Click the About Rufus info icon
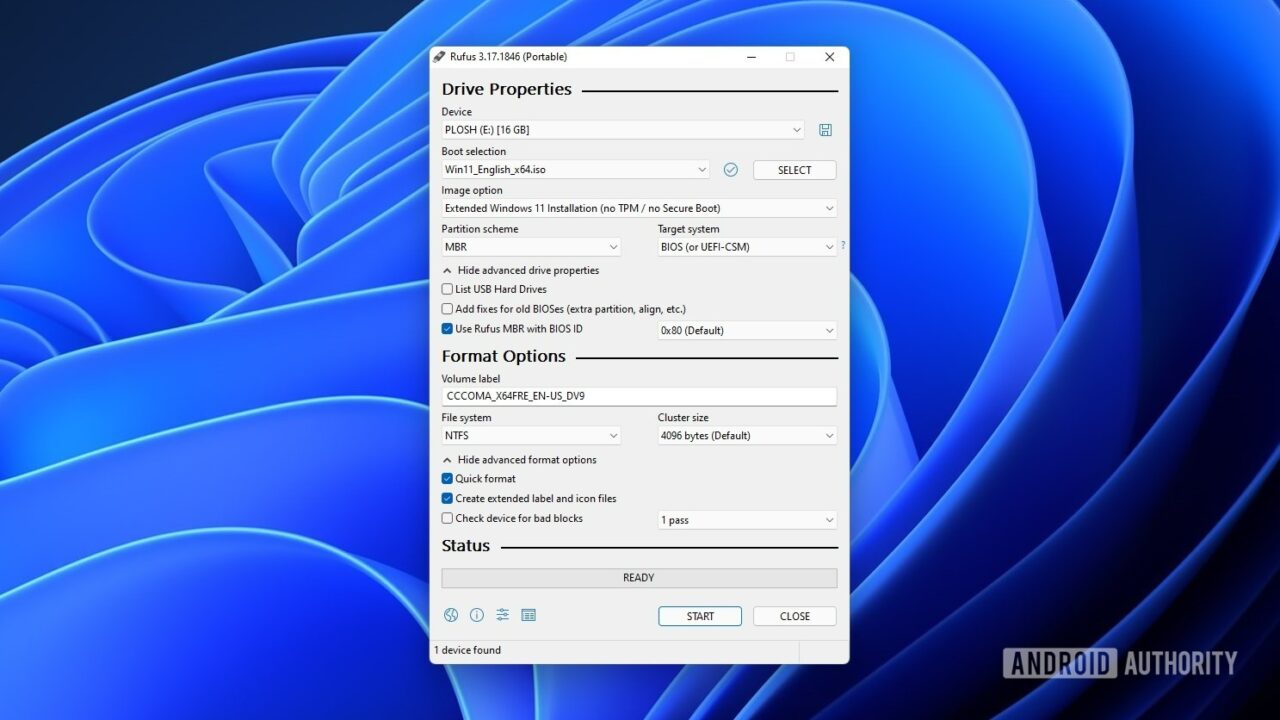The width and height of the screenshot is (1280, 720). (x=477, y=615)
